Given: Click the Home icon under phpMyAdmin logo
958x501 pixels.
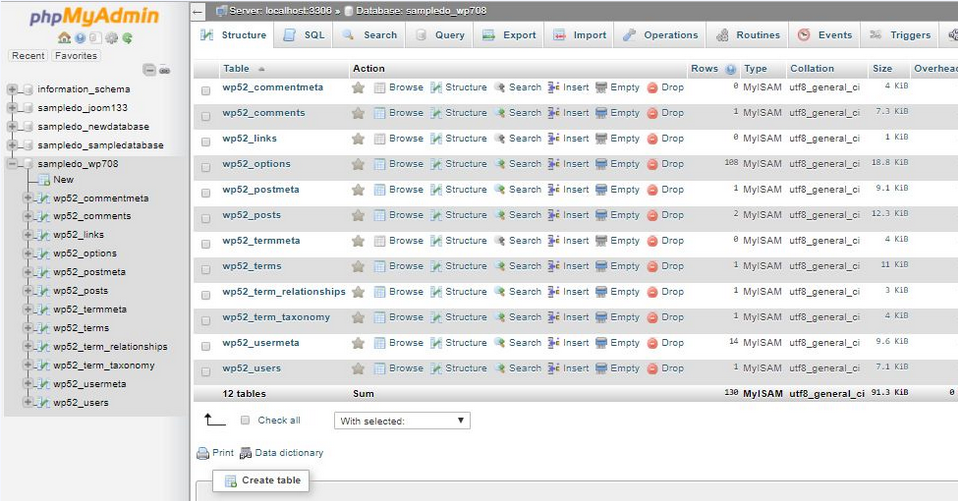Looking at the screenshot, I should click(x=65, y=38).
